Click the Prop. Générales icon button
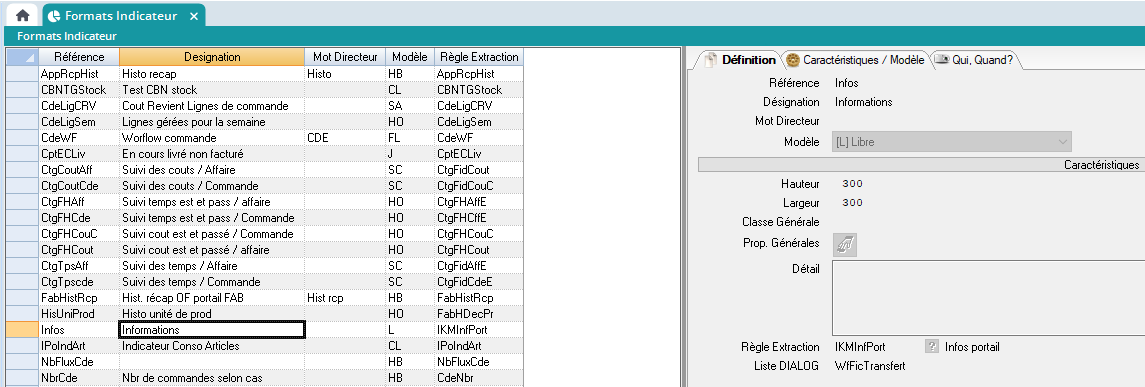This screenshot has width=1145, height=387. (x=846, y=245)
